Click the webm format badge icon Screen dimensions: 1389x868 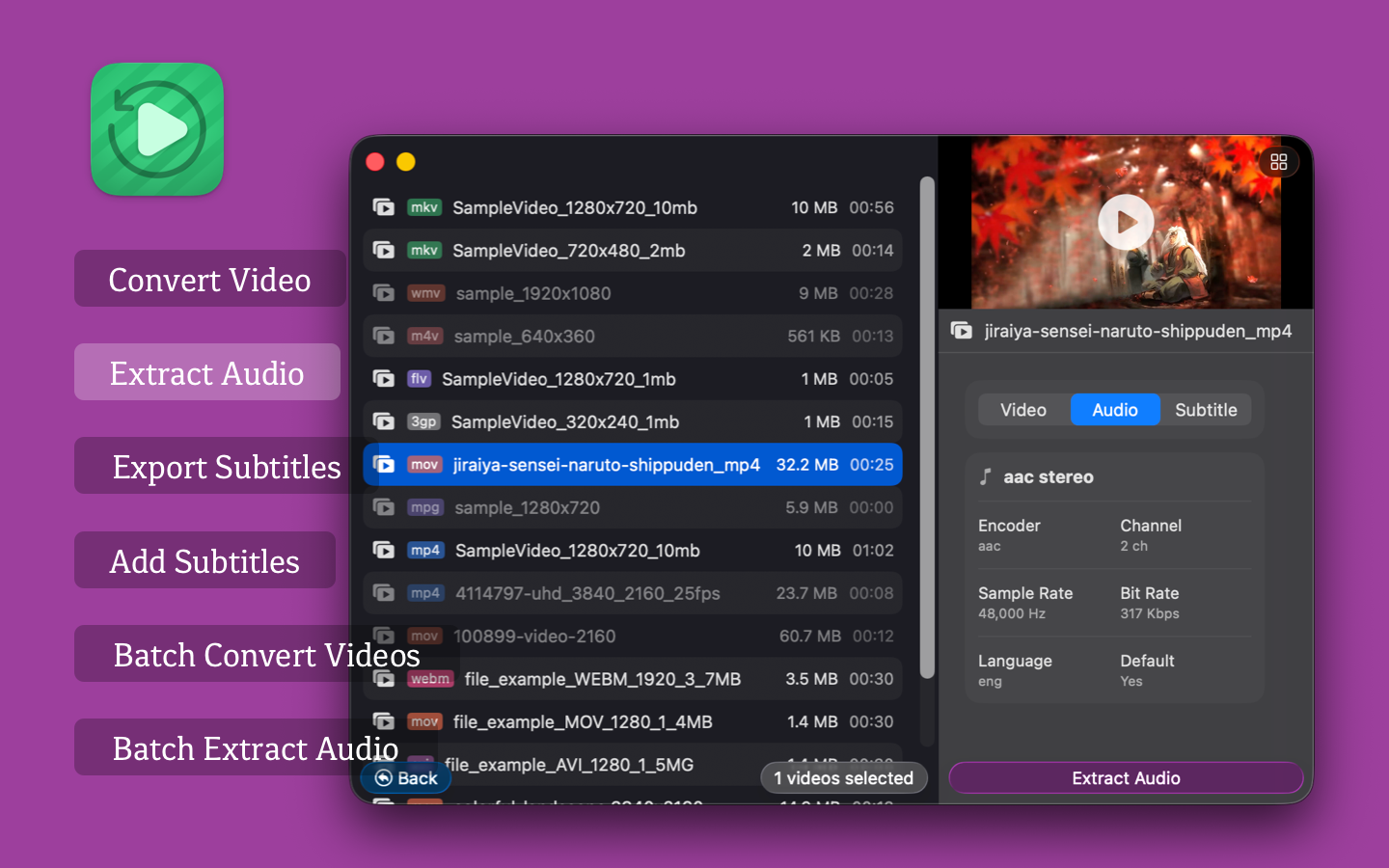pos(429,679)
